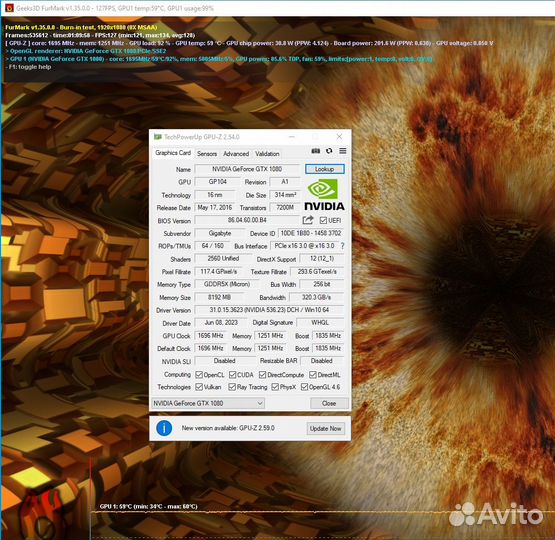
Task: Click the Driver Version field value
Action: [269, 310]
